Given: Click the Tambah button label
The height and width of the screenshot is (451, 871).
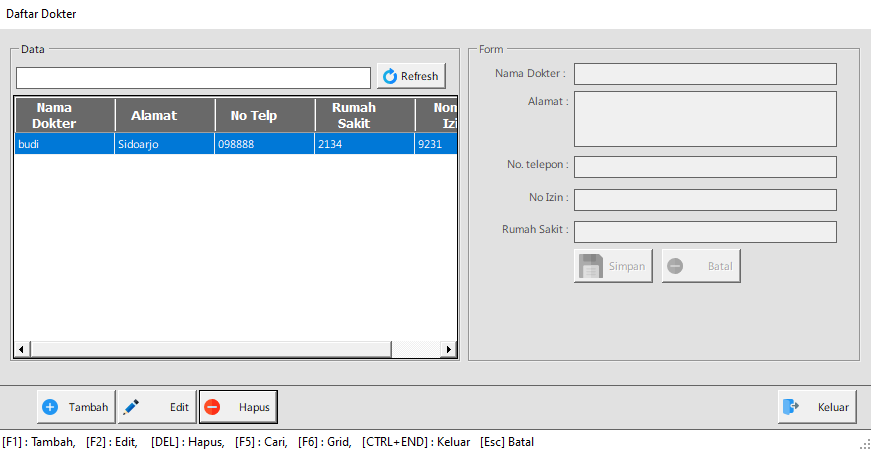Looking at the screenshot, I should click(88, 407).
